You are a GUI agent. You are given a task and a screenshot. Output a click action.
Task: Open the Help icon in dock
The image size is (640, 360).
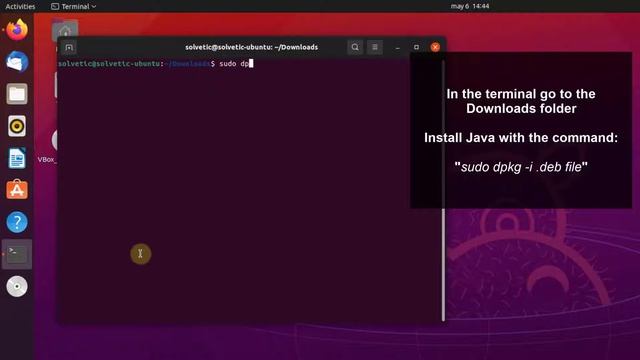[17, 222]
